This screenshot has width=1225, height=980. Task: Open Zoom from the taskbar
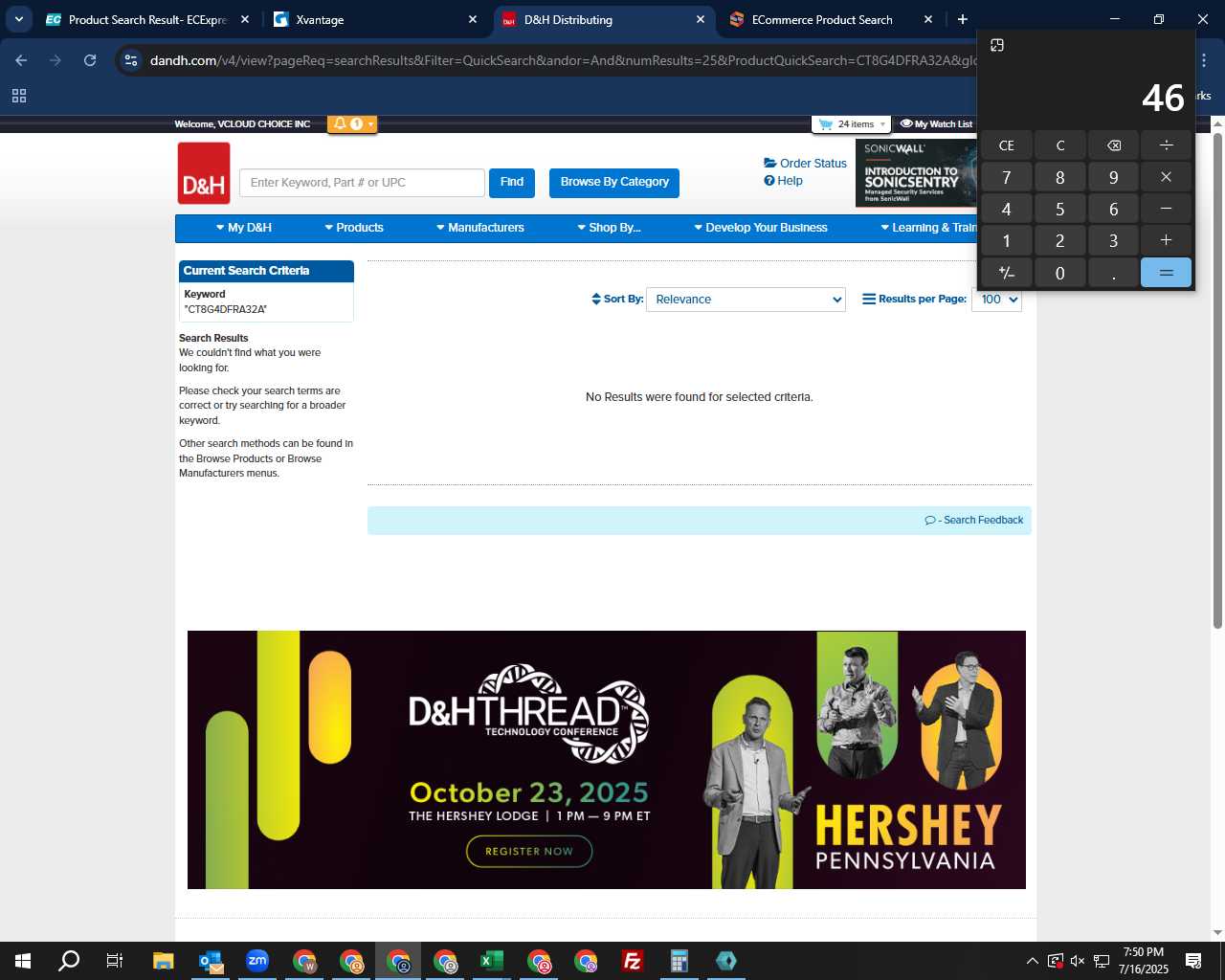257,961
